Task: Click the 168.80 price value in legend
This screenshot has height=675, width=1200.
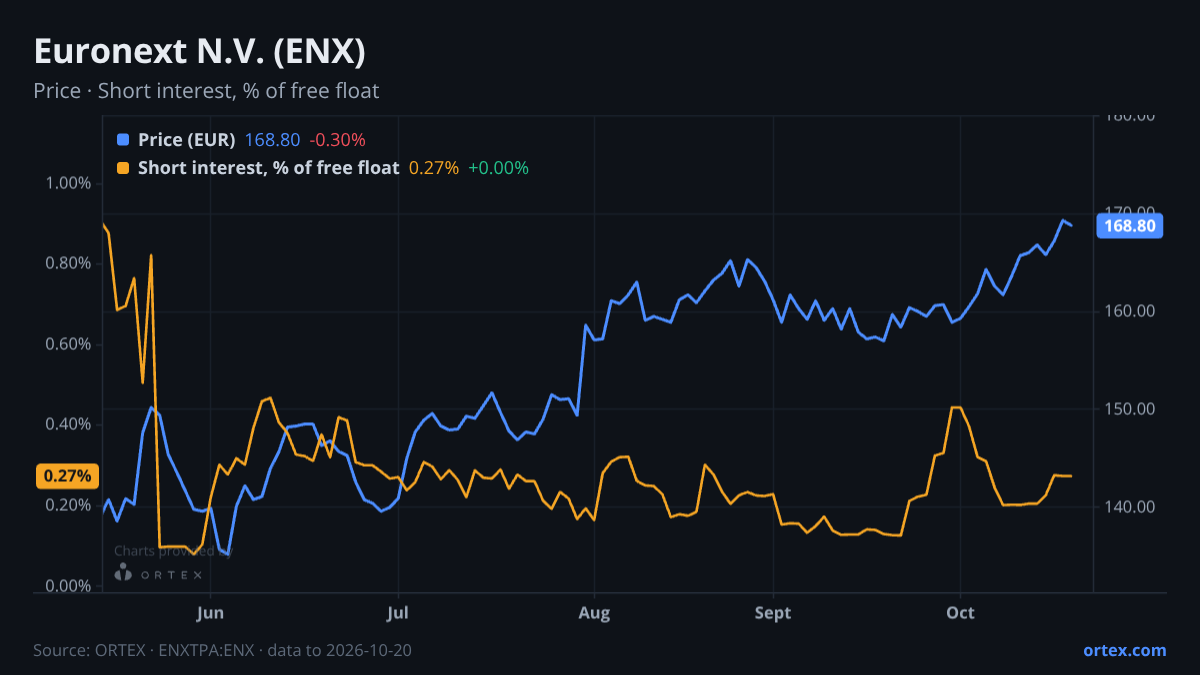Action: tap(273, 140)
